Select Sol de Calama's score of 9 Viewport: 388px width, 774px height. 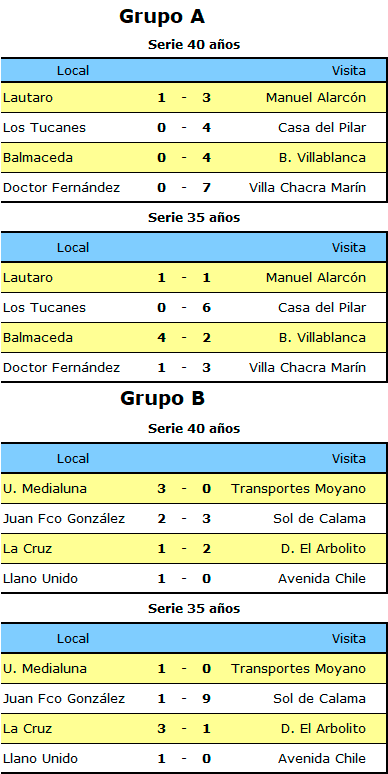pos(206,699)
